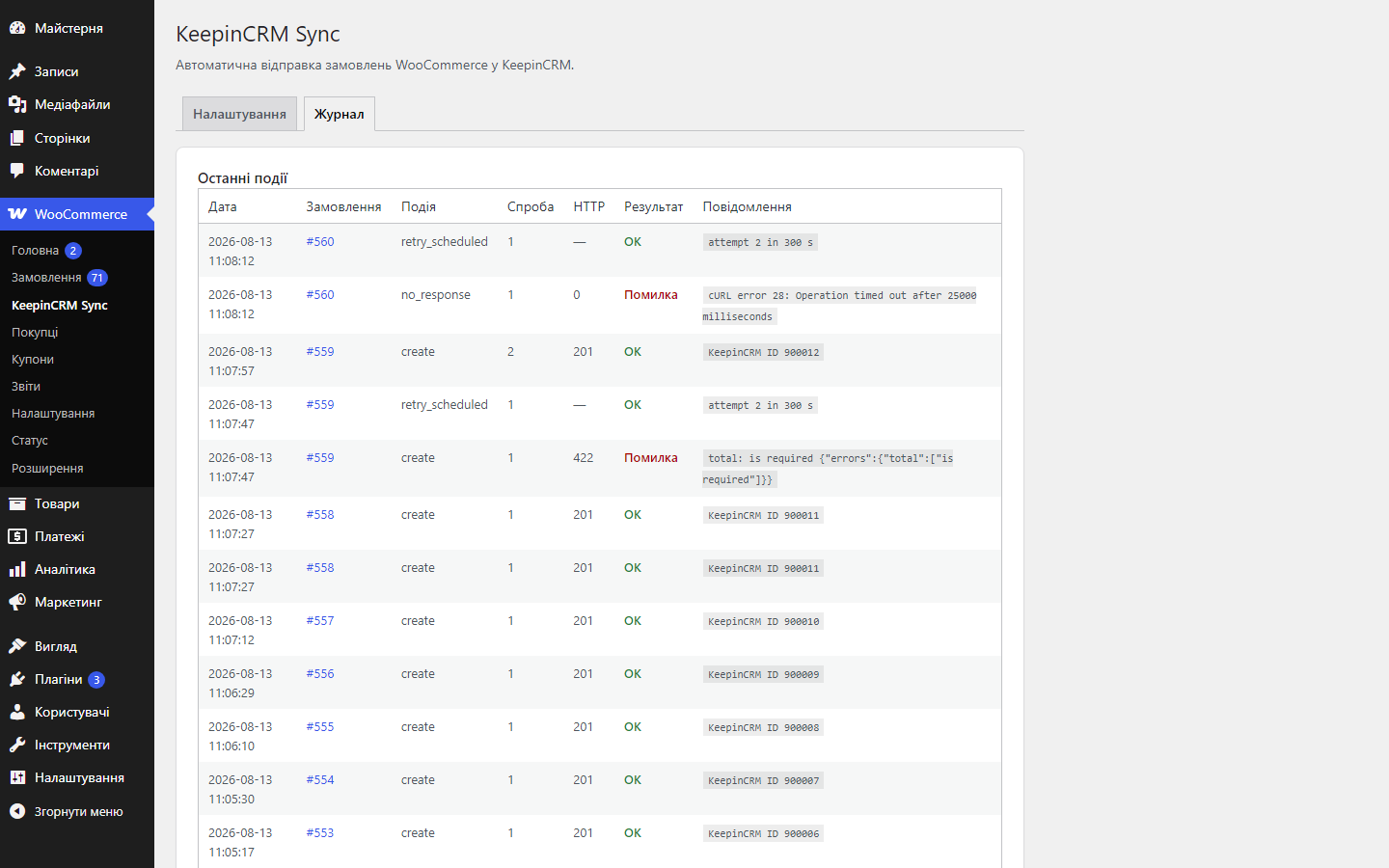Open order #554 link
The height and width of the screenshot is (868, 1389).
[320, 780]
